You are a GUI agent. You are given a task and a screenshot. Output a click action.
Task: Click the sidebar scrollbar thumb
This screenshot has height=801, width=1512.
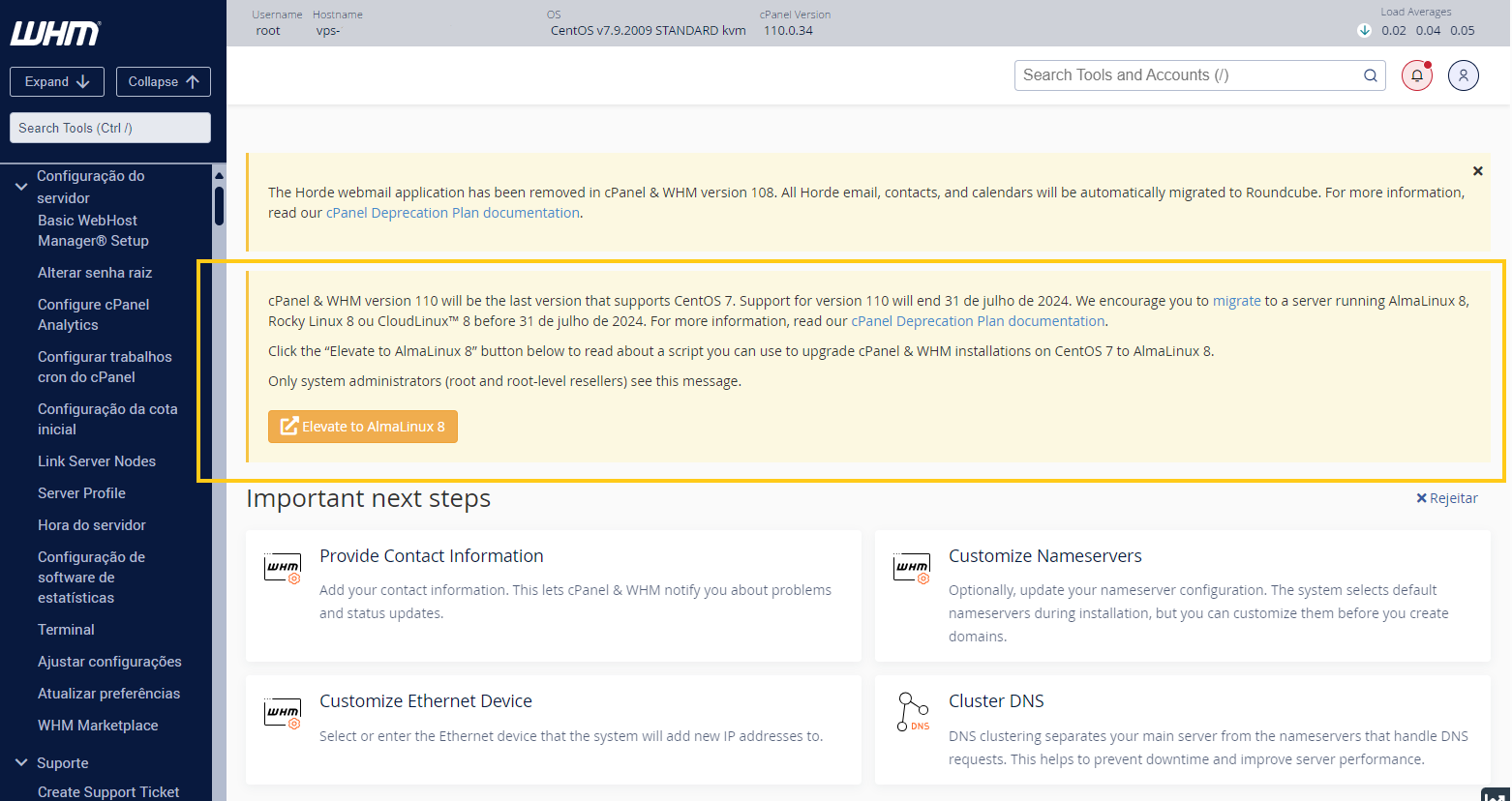219,205
